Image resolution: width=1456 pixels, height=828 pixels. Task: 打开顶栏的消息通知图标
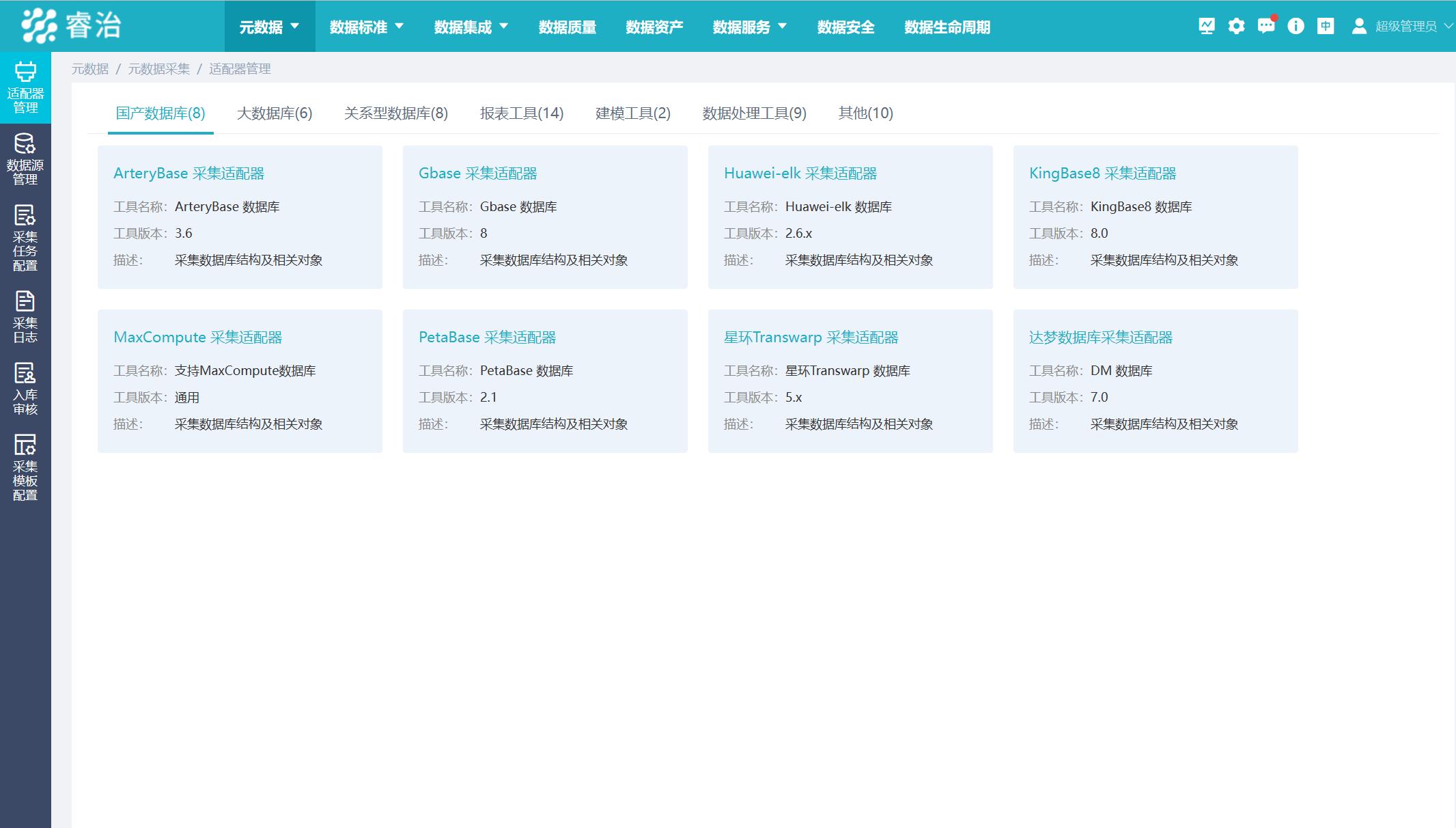pos(1267,26)
